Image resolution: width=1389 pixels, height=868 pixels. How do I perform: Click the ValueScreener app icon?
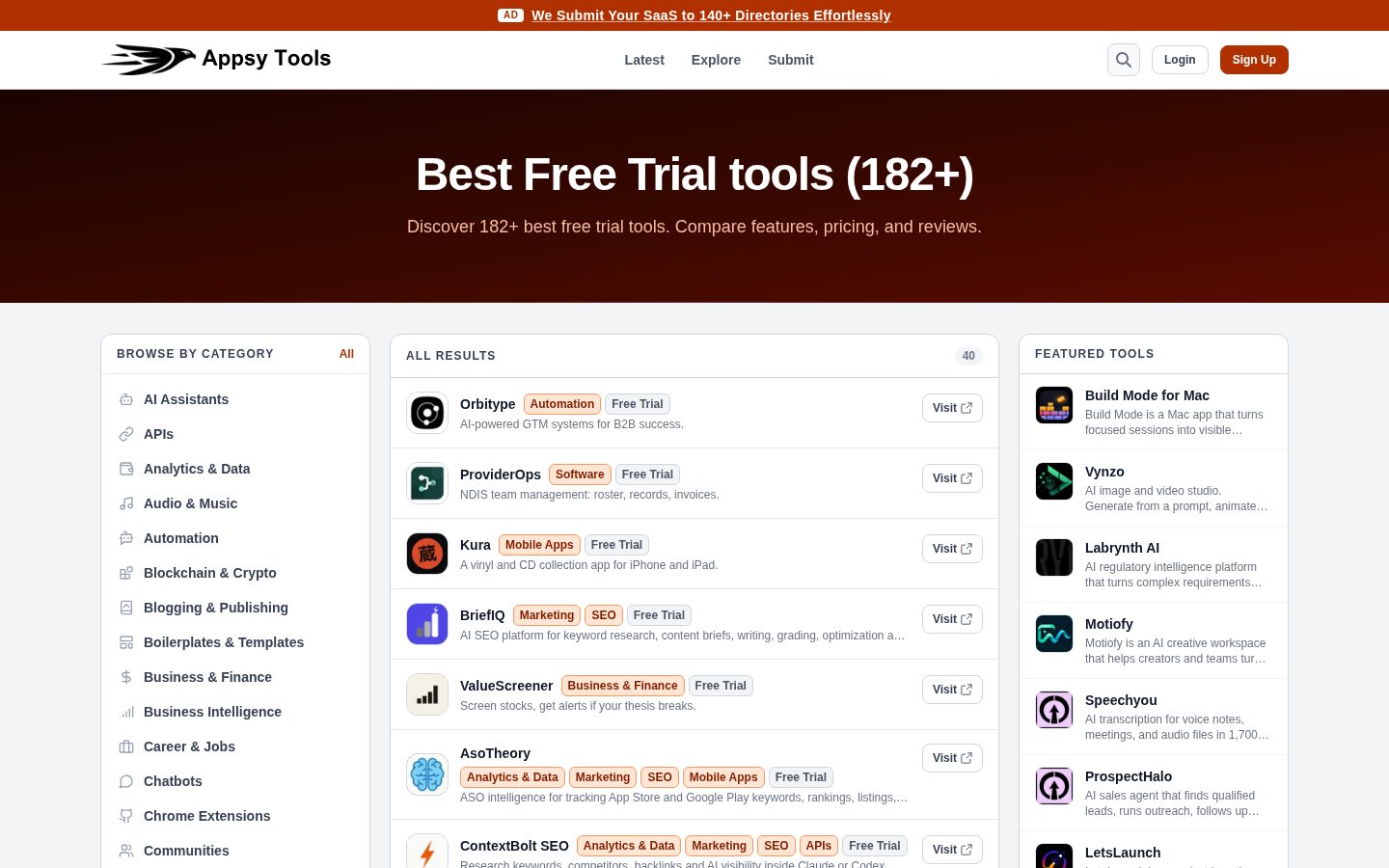coord(427,694)
